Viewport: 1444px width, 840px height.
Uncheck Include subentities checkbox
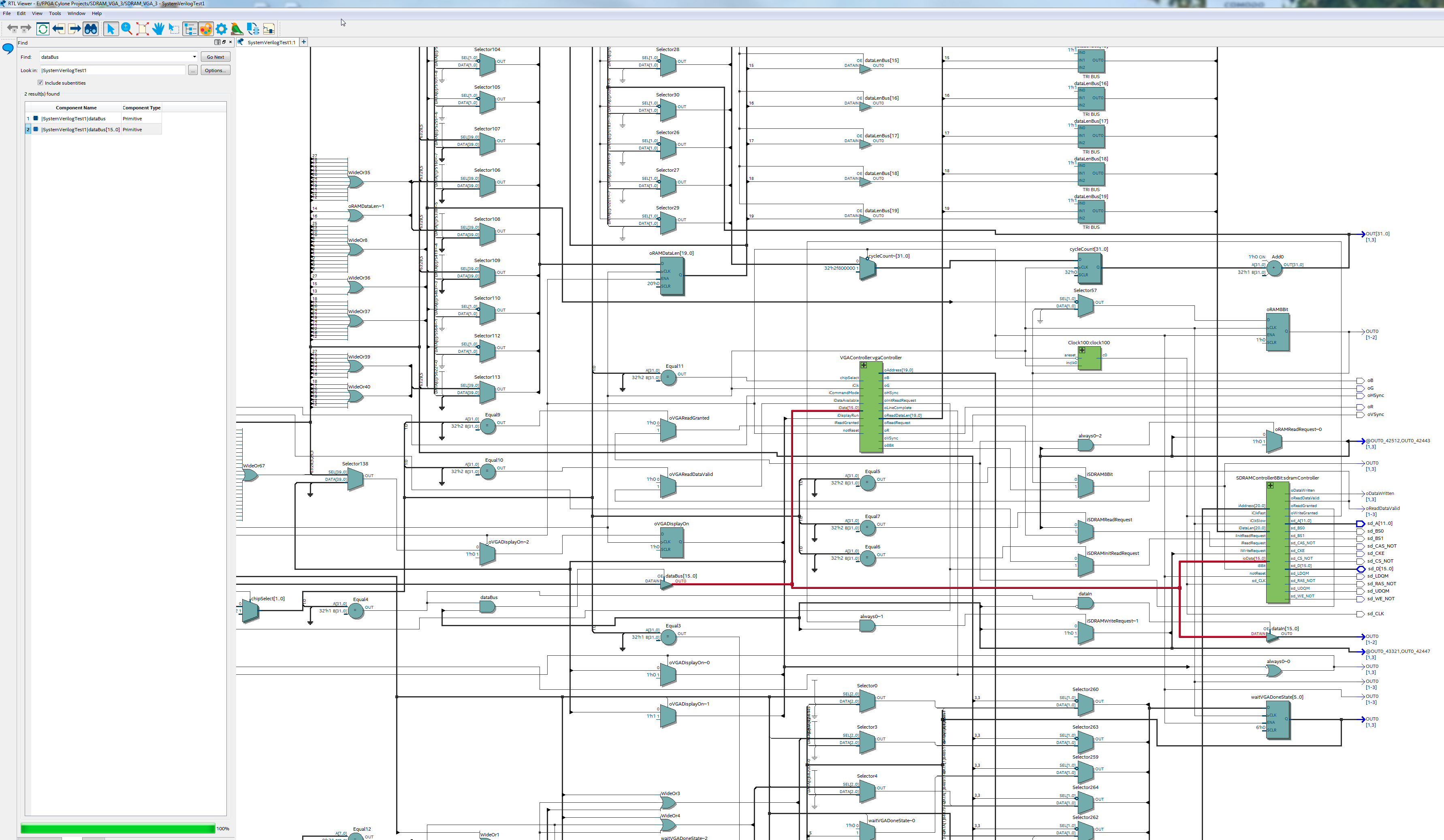coord(41,83)
